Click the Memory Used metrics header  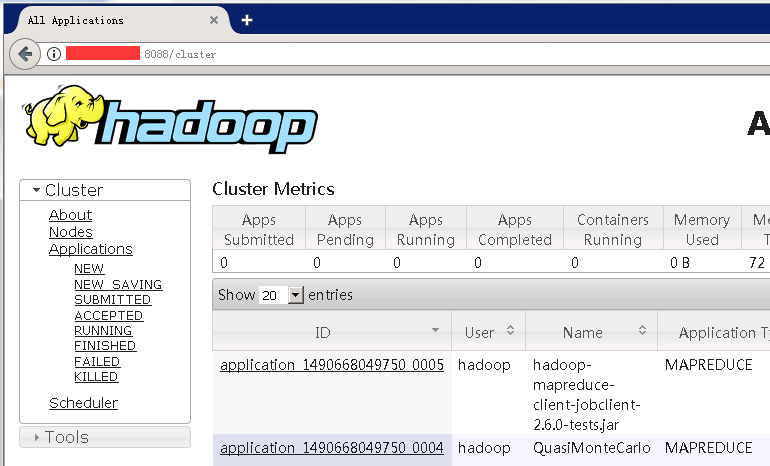click(x=702, y=229)
